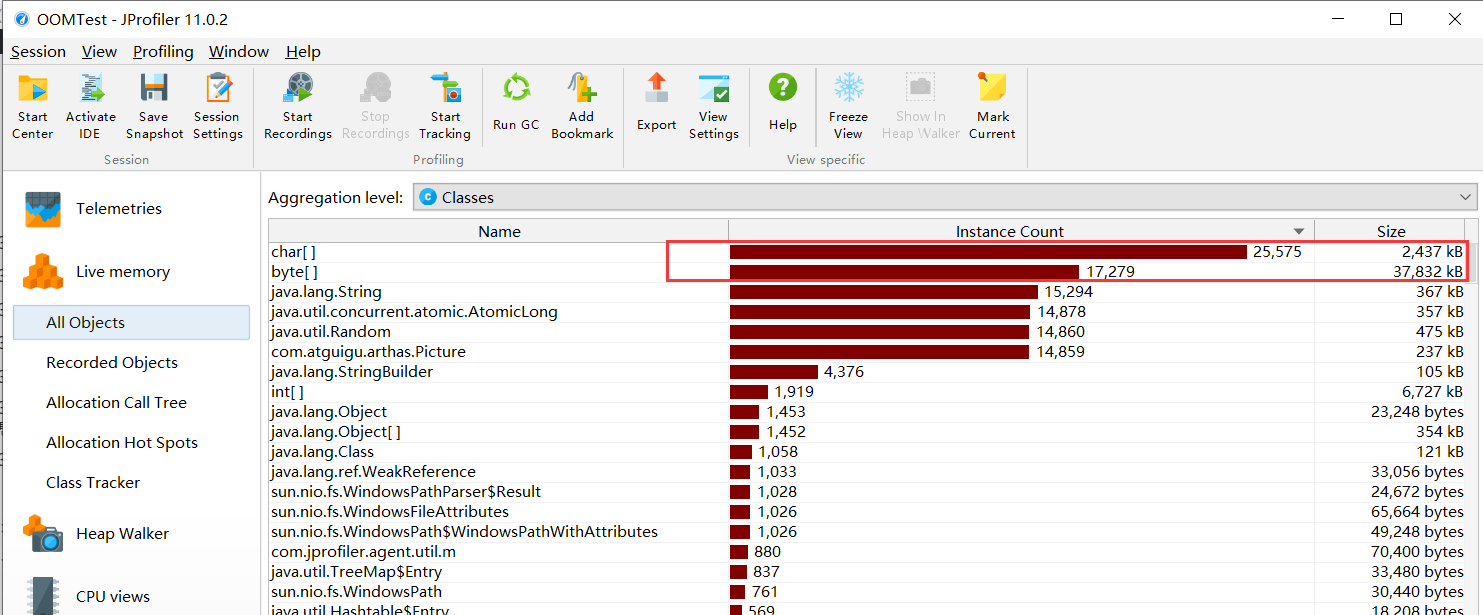Select the byte[ ] row
This screenshot has width=1483, height=615.
867,272
